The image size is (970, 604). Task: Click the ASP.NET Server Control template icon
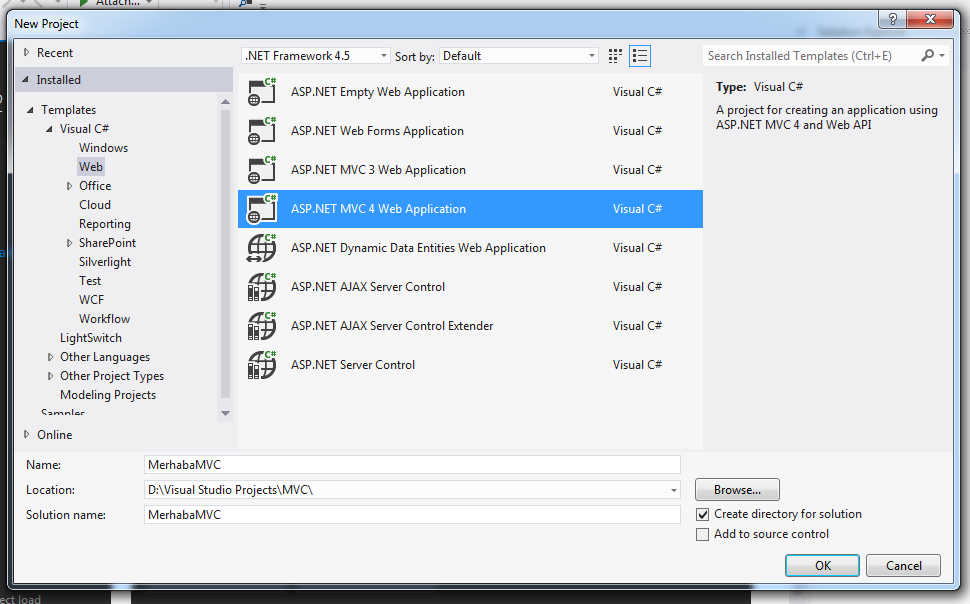pos(262,365)
